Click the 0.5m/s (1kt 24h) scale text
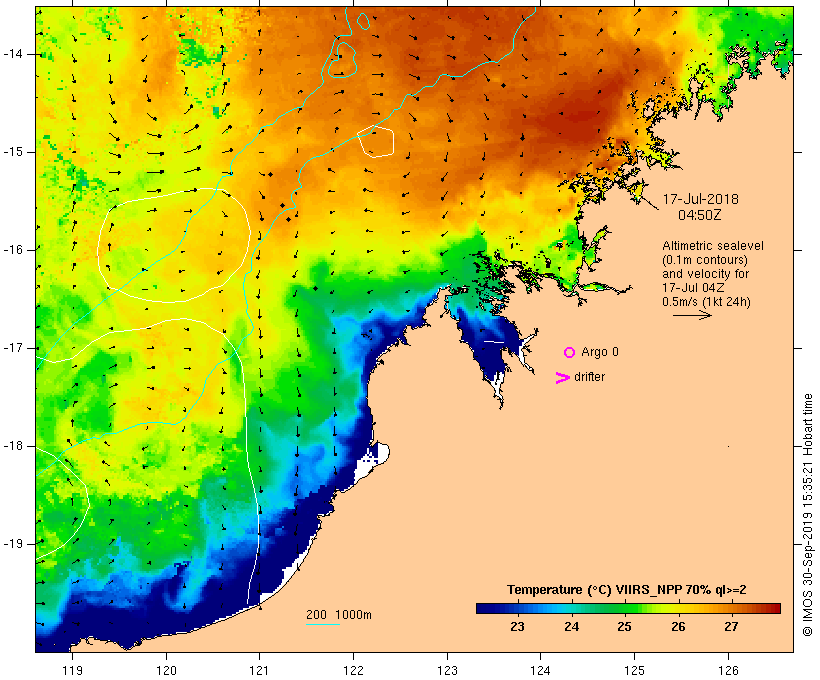Viewport: 820px width, 680px height. click(x=706, y=302)
